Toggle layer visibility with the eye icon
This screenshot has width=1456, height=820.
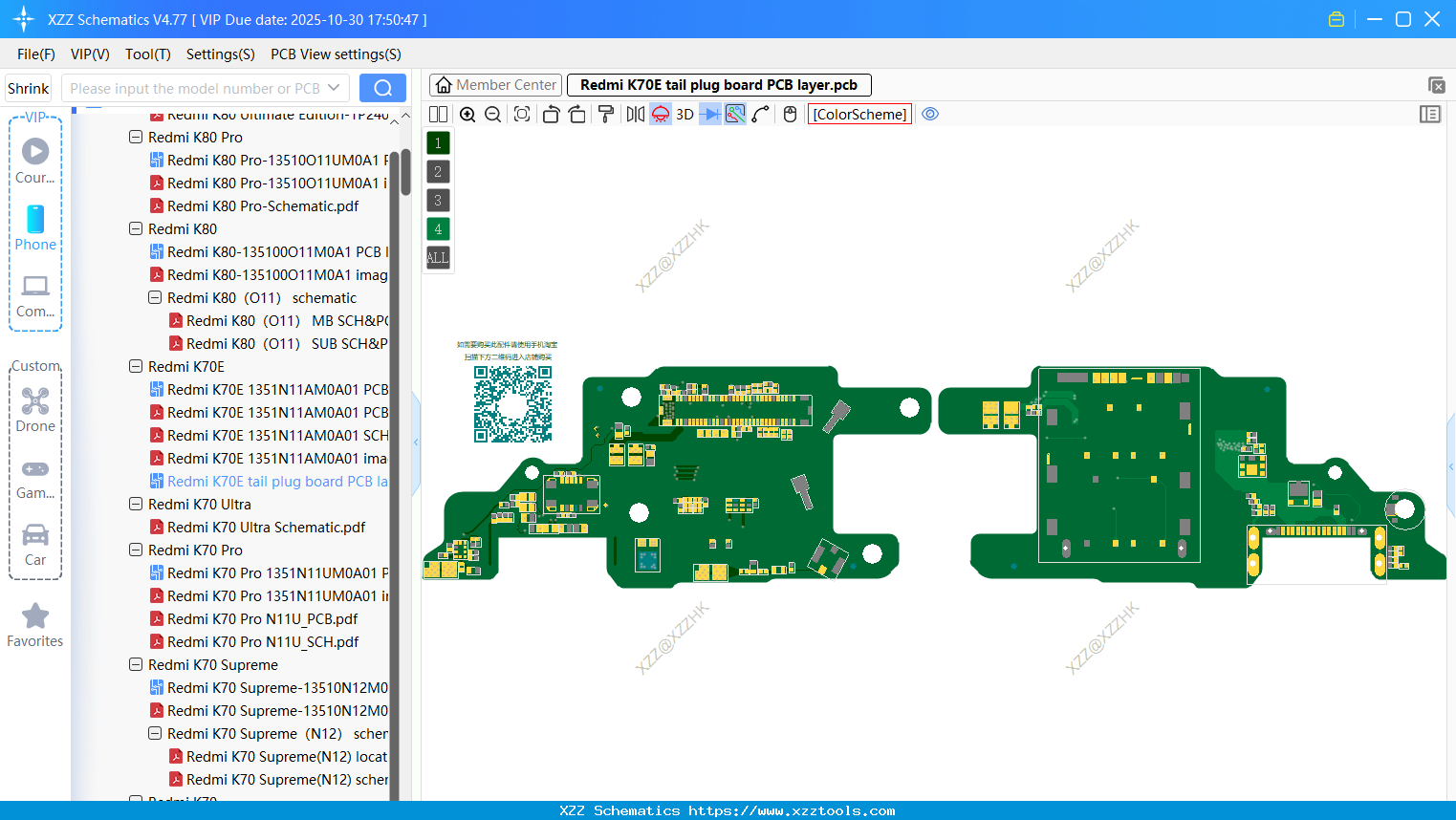coord(930,114)
